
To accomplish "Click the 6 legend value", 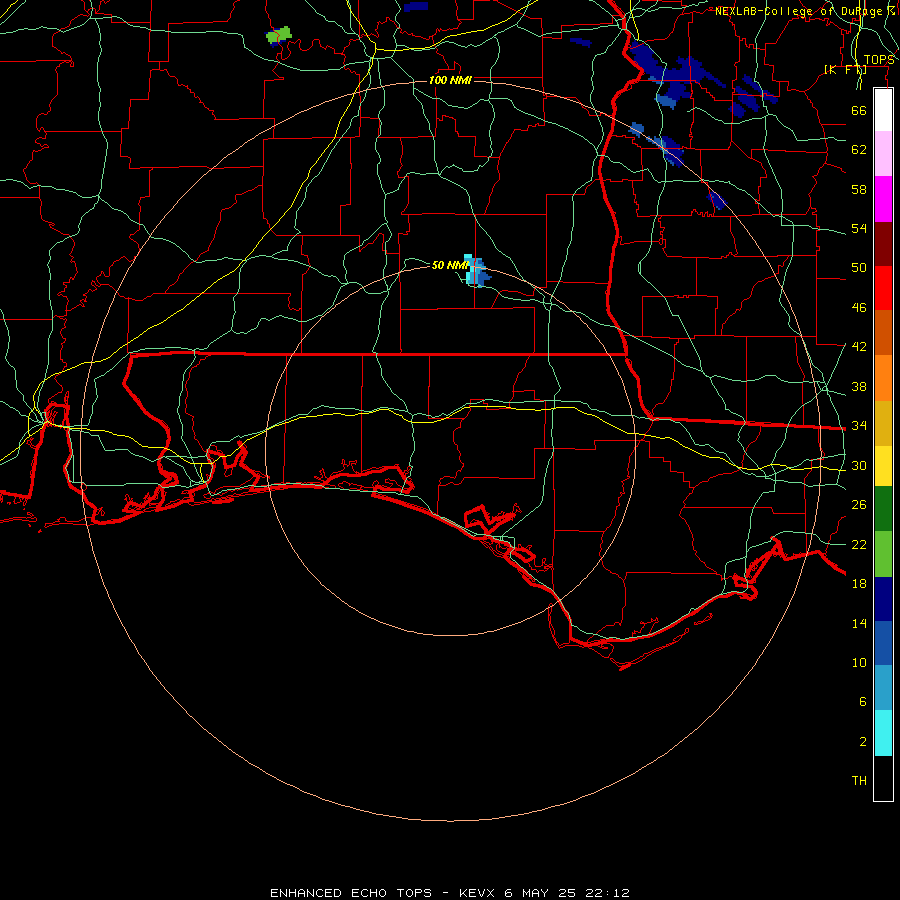I will pyautogui.click(x=863, y=702).
